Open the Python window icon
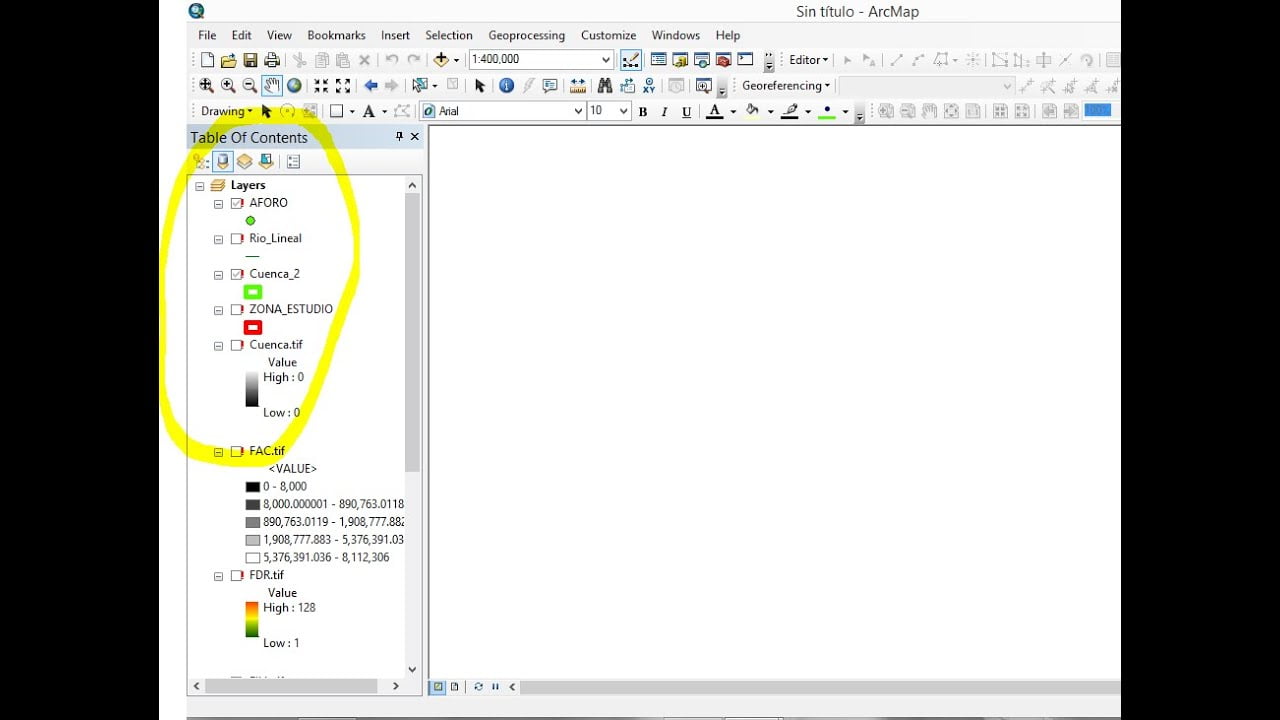 745,60
